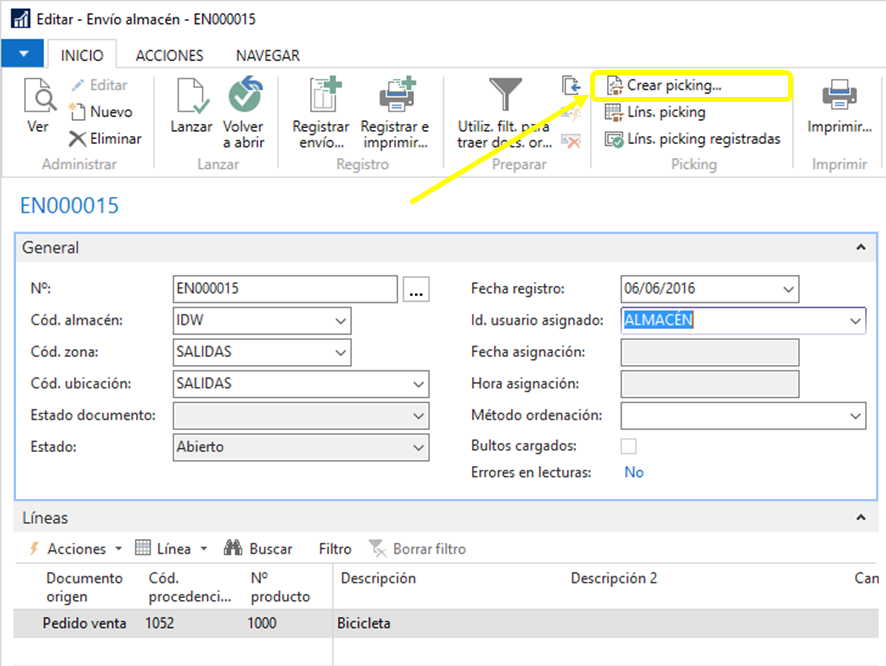This screenshot has width=886, height=666.
Task: Collapse the Líneas section
Action: [861, 517]
